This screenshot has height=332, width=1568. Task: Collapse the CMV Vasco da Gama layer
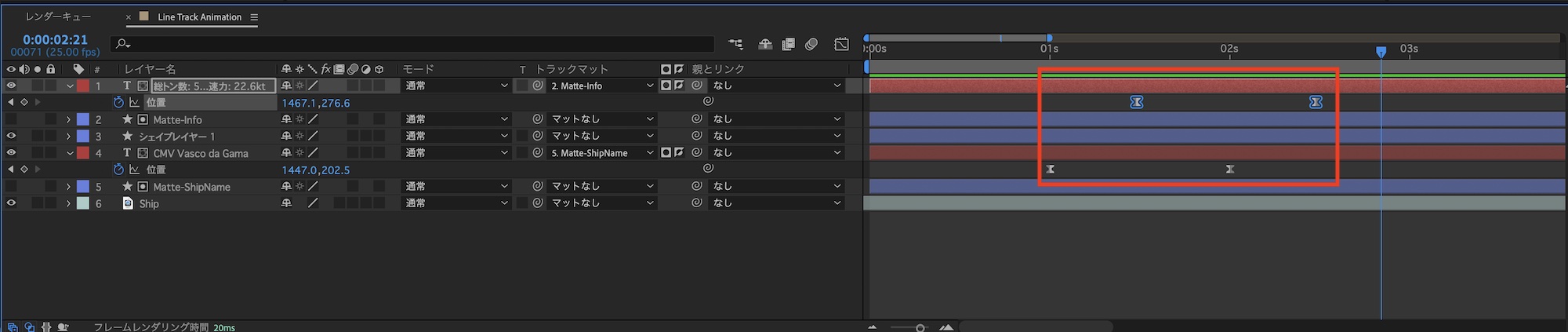[70, 153]
